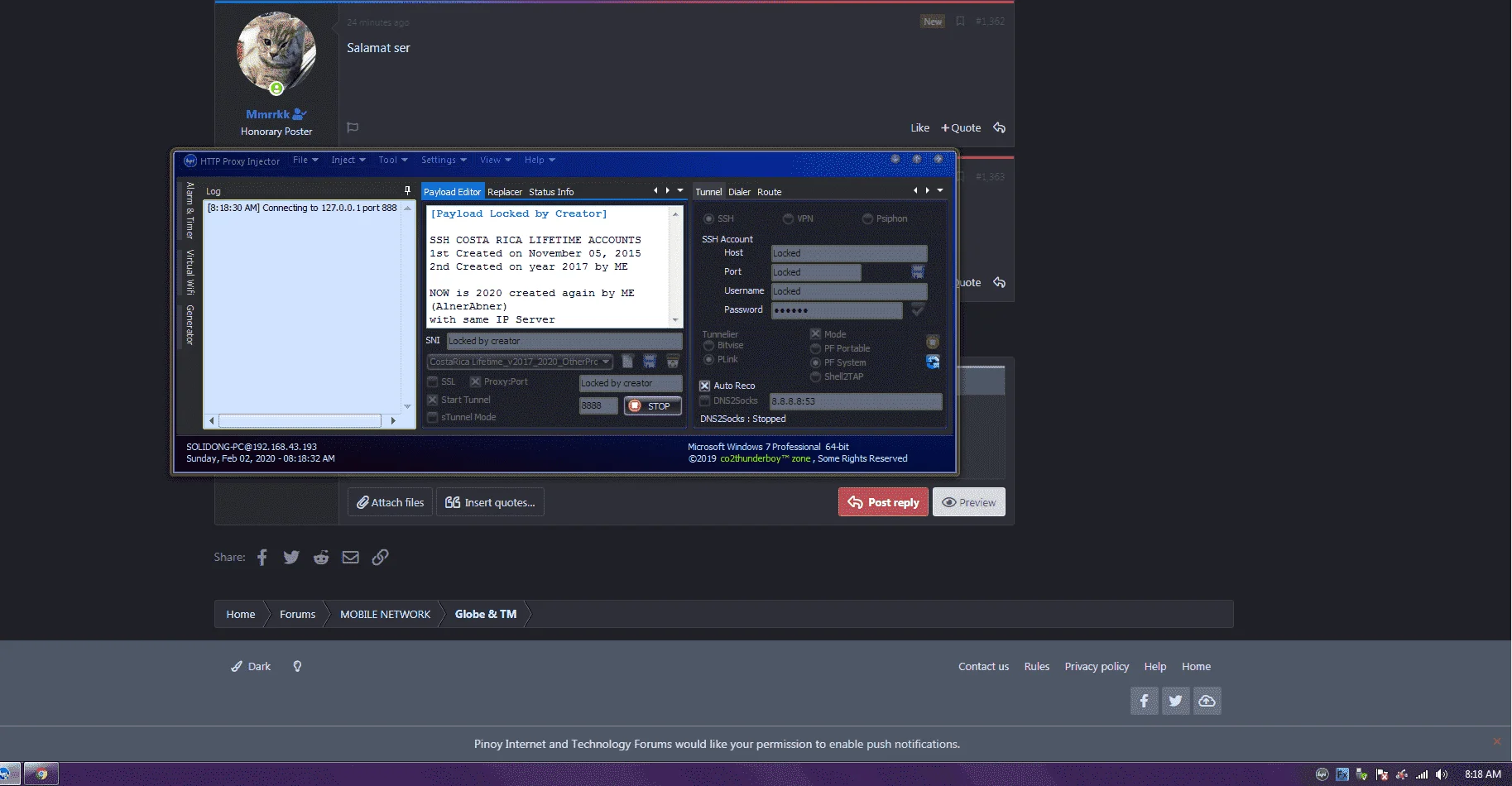
Task: Open the Generator side tab
Action: 190,324
